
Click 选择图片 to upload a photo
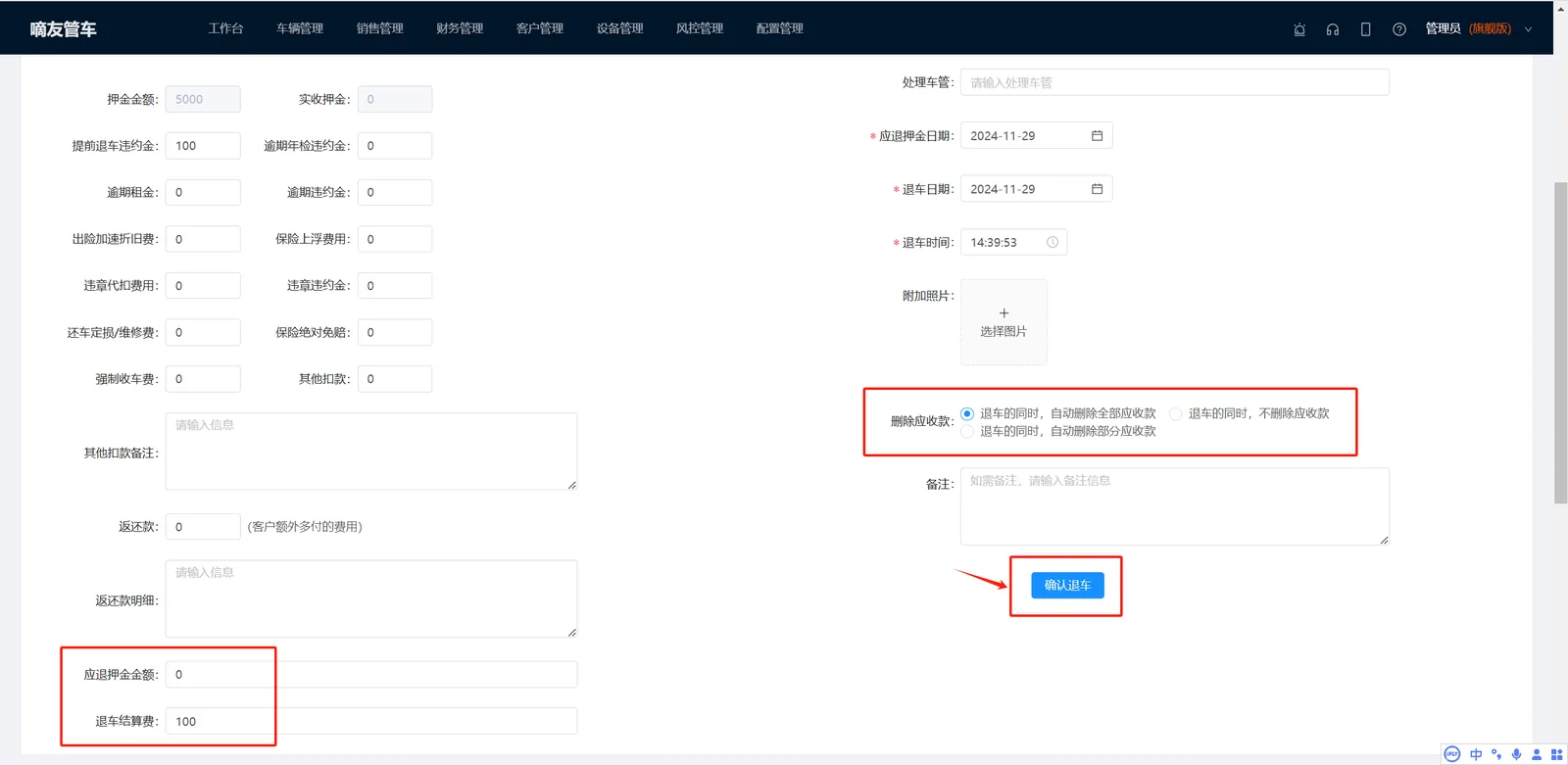coord(1004,322)
